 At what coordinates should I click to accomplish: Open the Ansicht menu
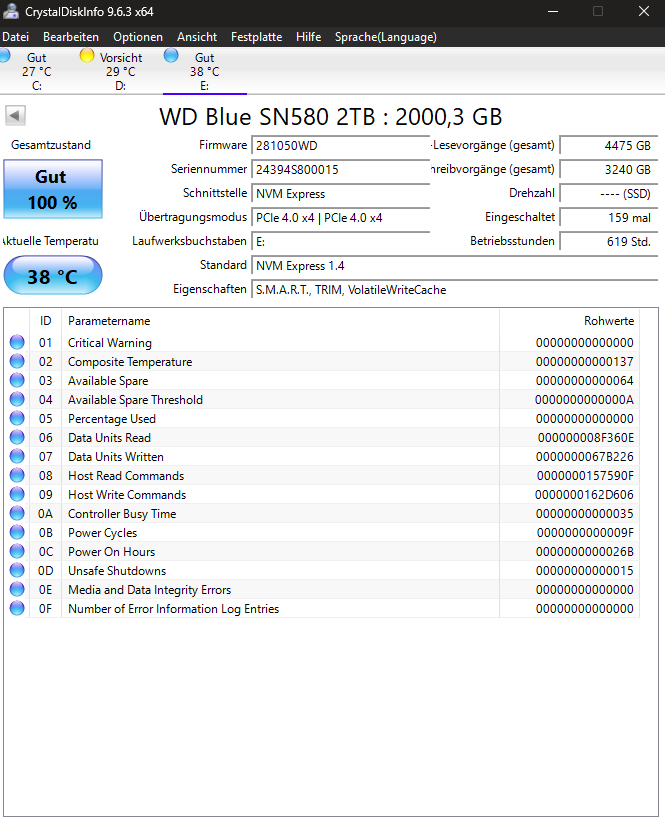click(197, 37)
